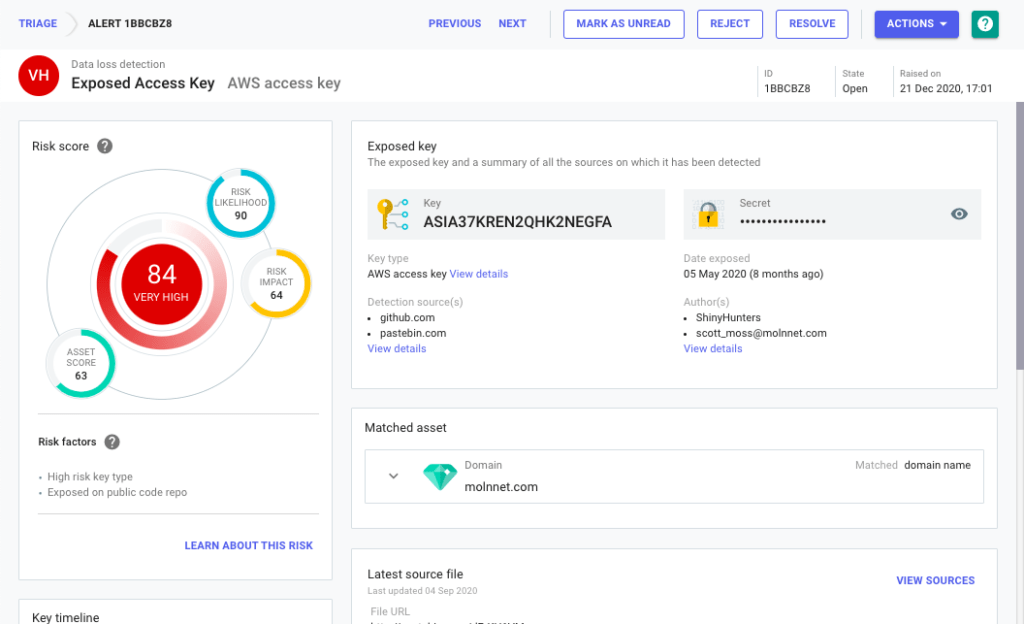Click High risk key type factor

(x=90, y=477)
